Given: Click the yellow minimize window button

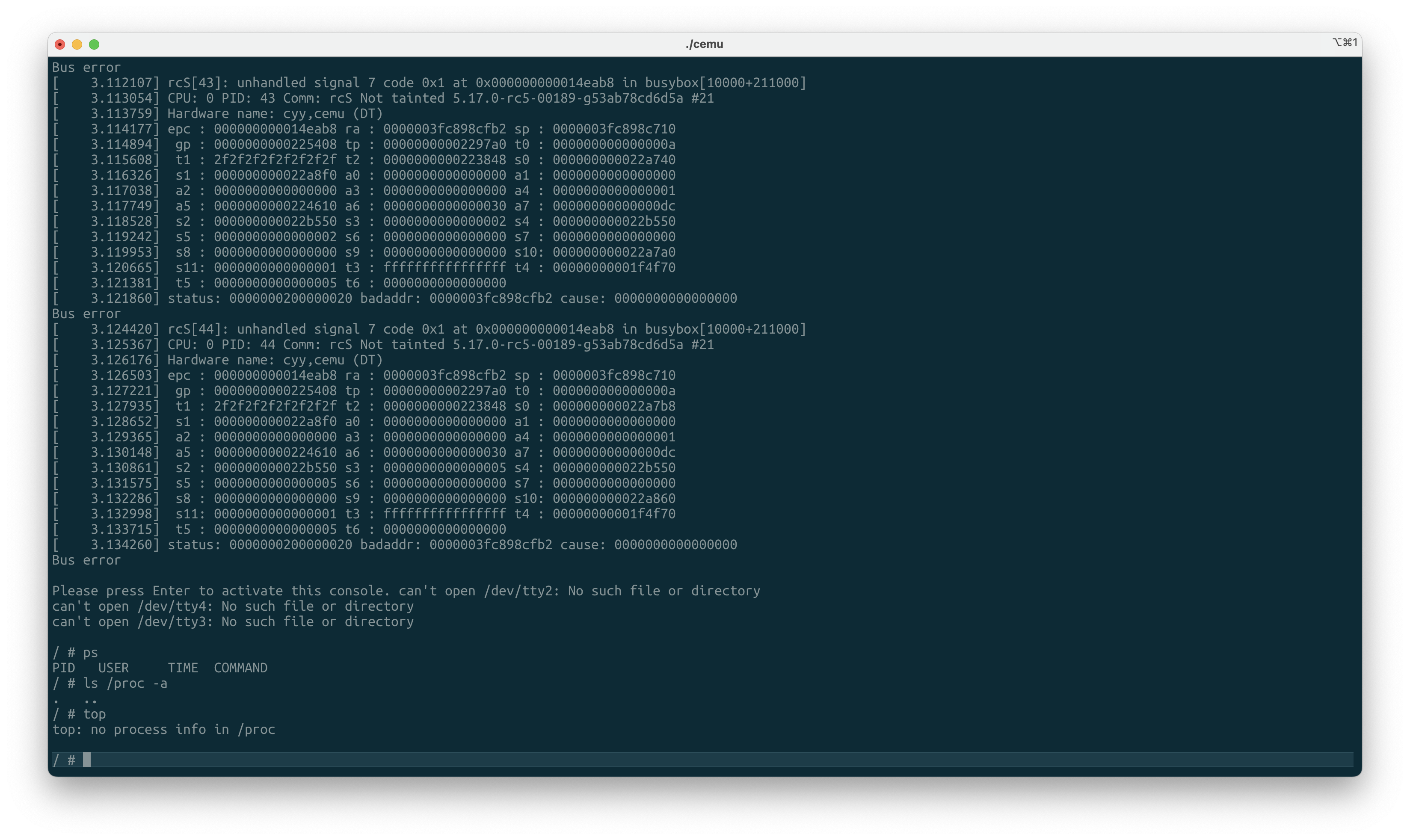Looking at the screenshot, I should [77, 44].
